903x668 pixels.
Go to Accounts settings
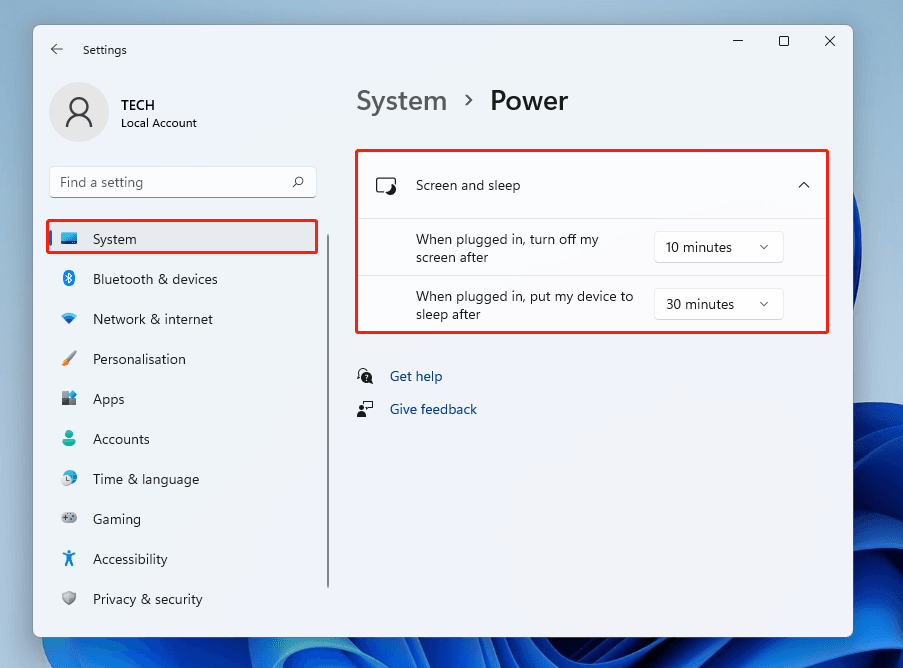point(182,439)
